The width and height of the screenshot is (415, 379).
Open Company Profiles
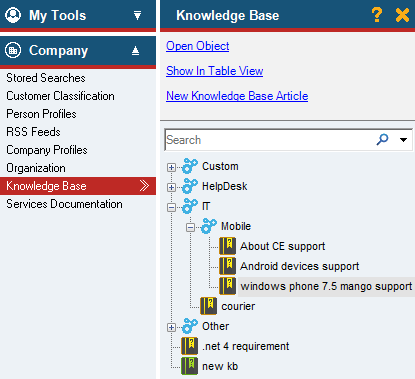click(47, 150)
